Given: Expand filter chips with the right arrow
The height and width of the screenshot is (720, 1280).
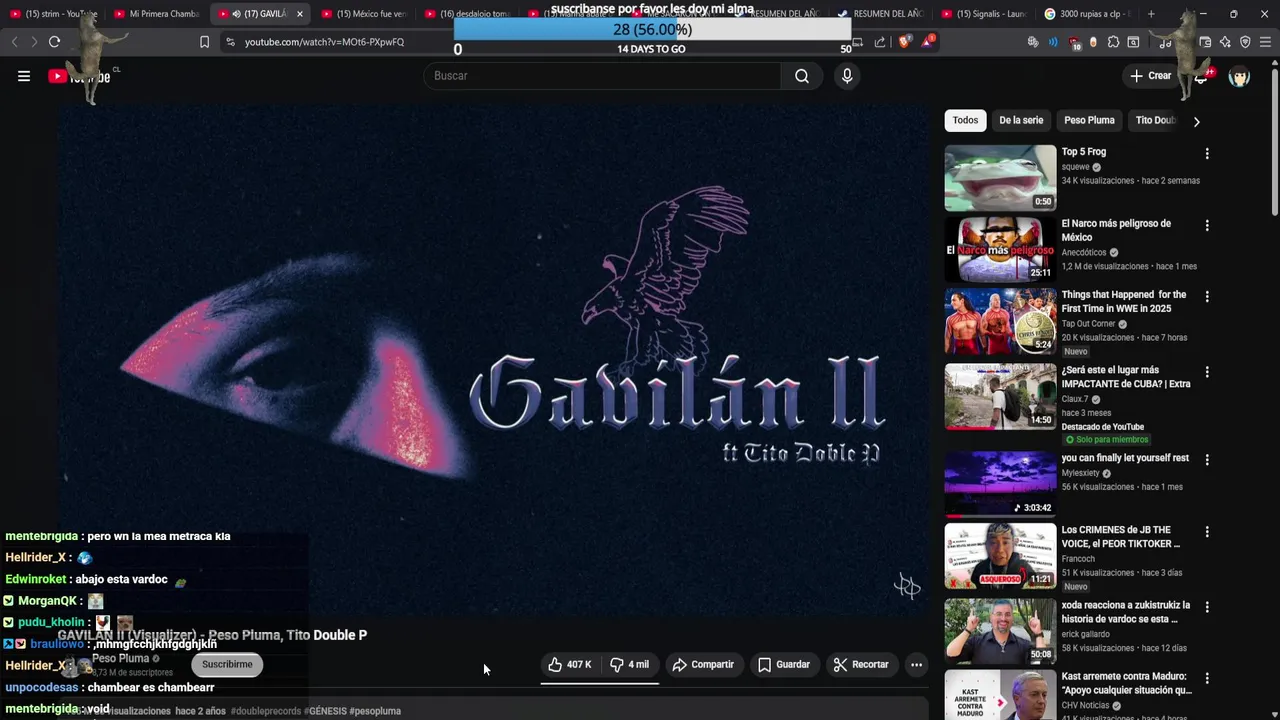Looking at the screenshot, I should coord(1196,121).
